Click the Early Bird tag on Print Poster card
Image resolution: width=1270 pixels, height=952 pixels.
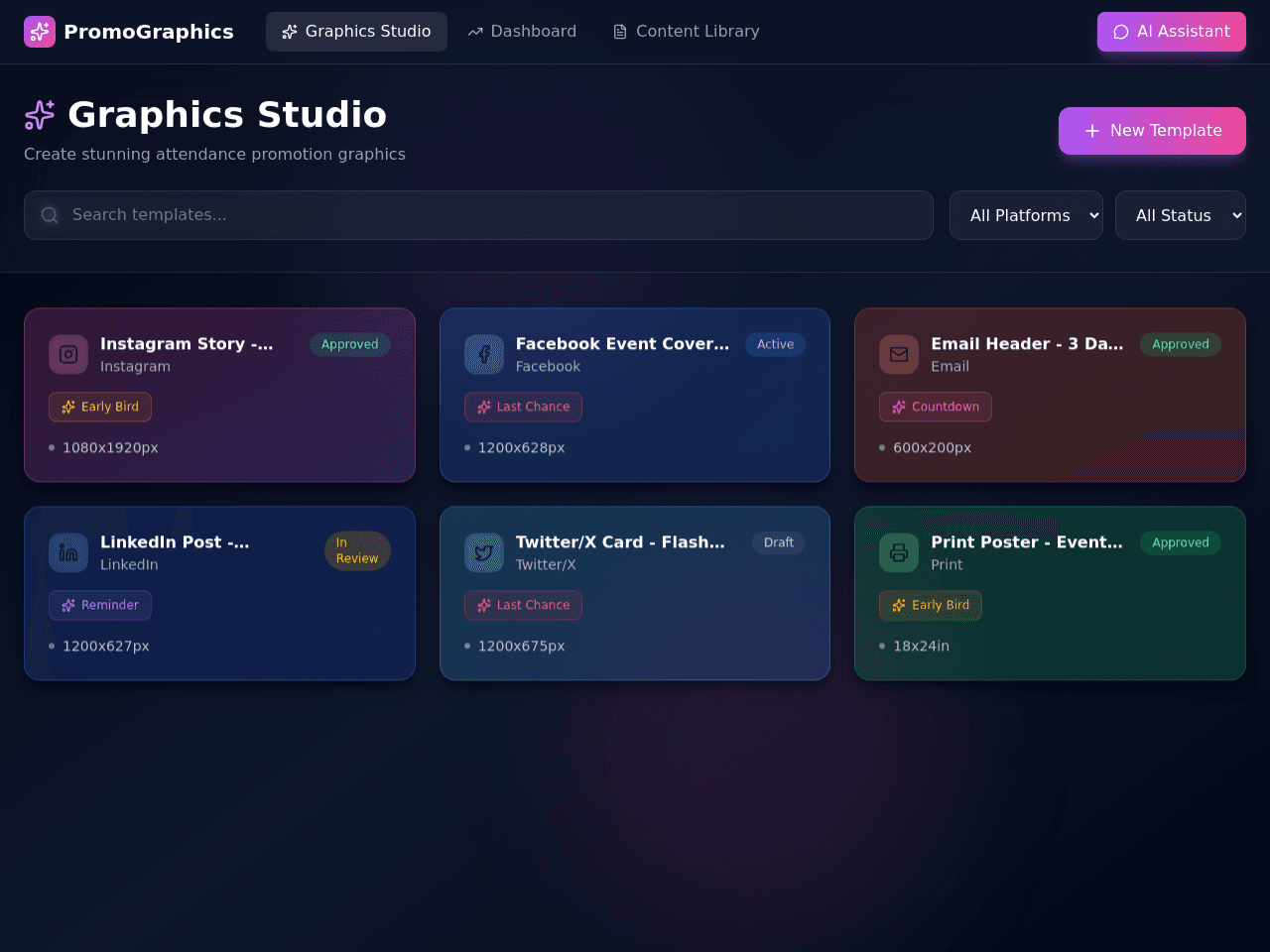[931, 605]
